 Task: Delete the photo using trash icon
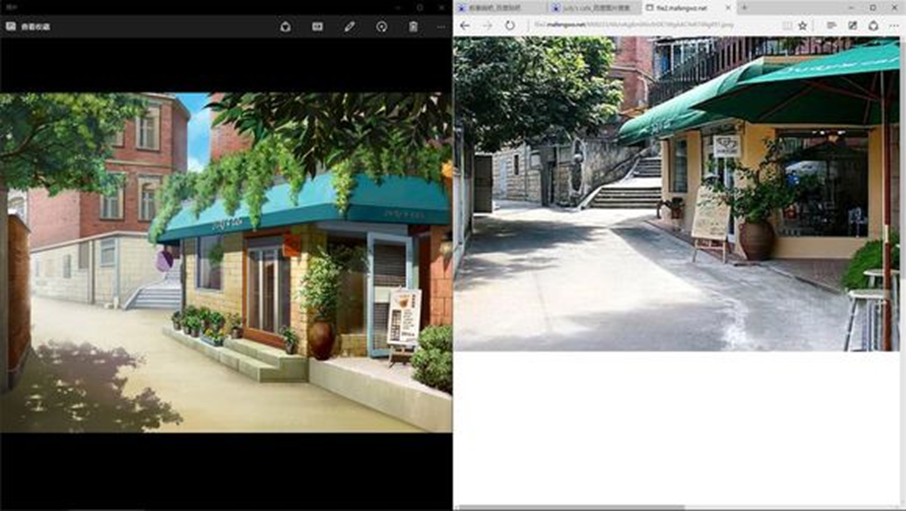click(x=413, y=27)
